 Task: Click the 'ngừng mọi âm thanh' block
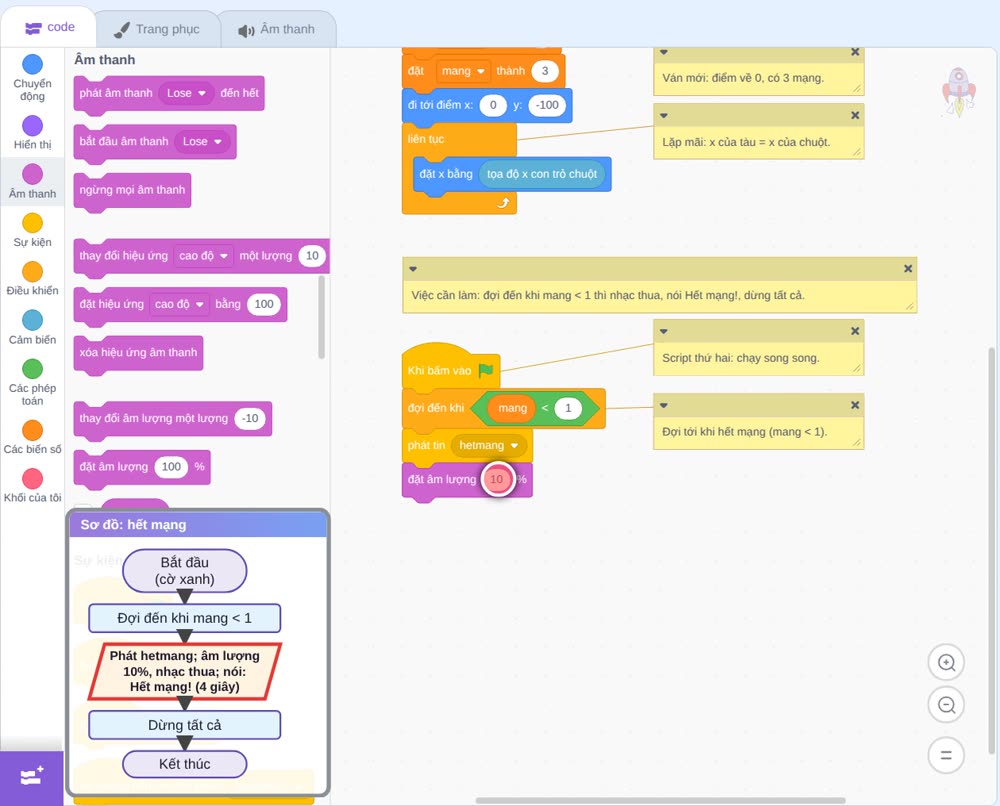pyautogui.click(x=132, y=190)
